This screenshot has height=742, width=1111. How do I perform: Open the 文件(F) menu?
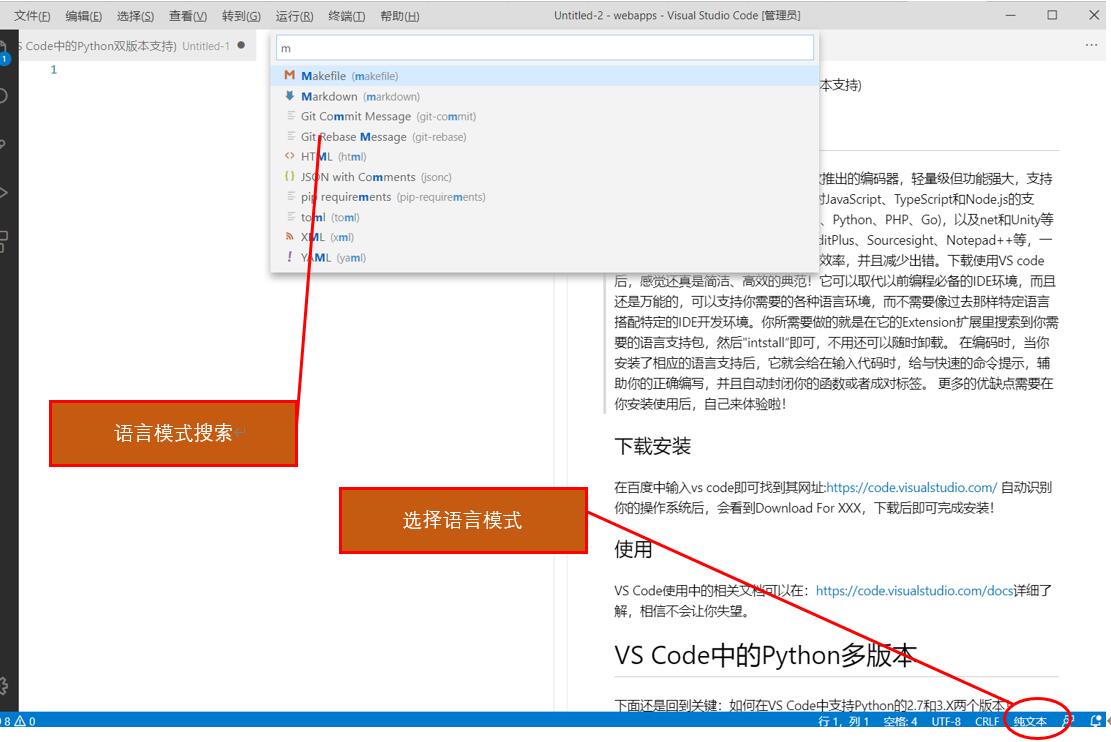[x=32, y=16]
